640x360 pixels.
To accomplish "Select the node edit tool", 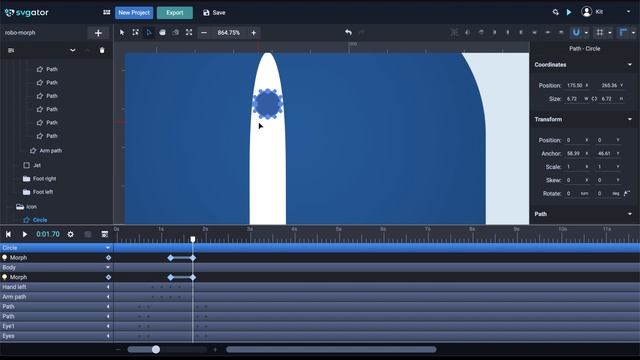I will coord(149,32).
